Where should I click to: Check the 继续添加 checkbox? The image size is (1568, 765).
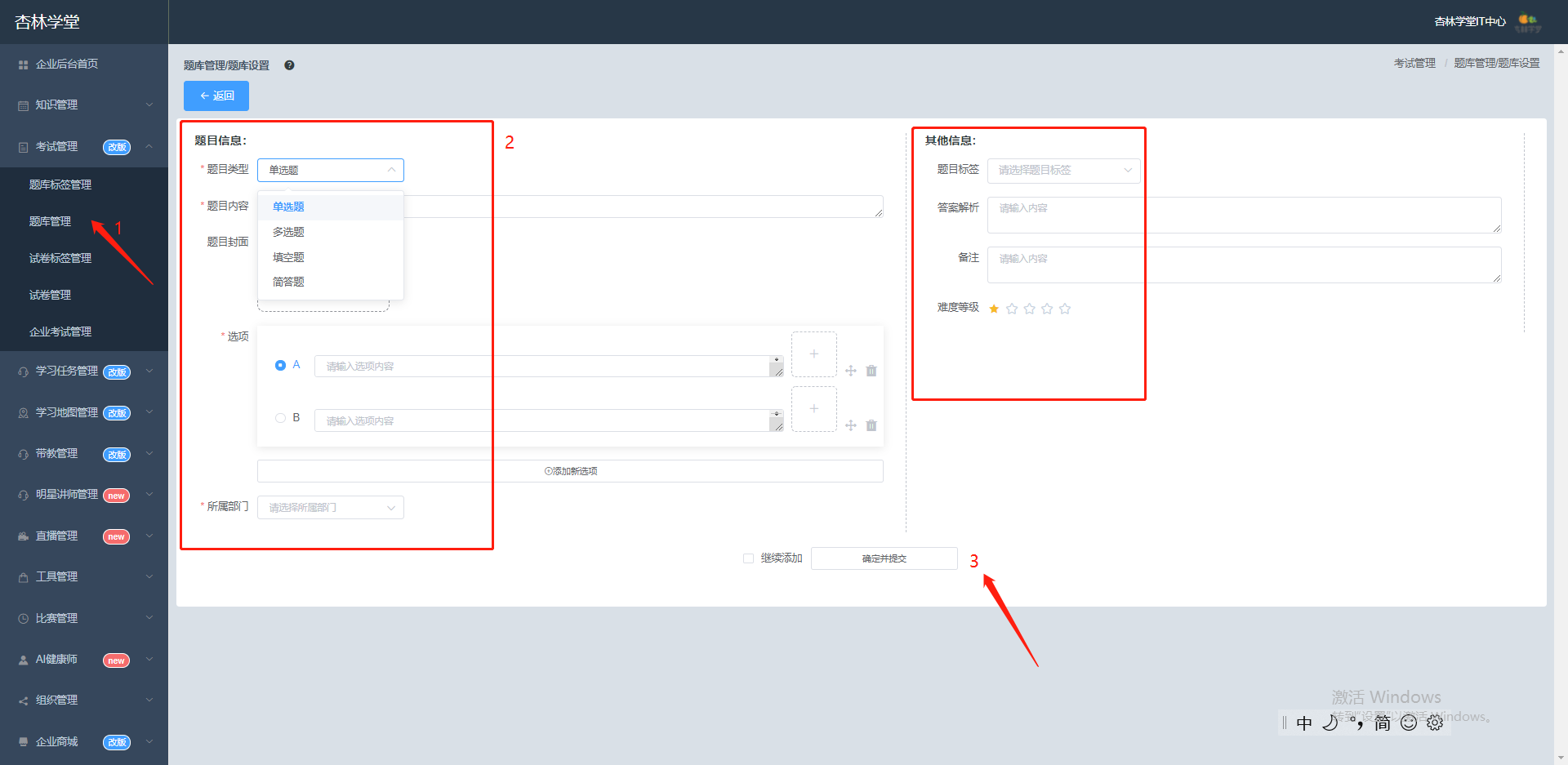[x=748, y=558]
